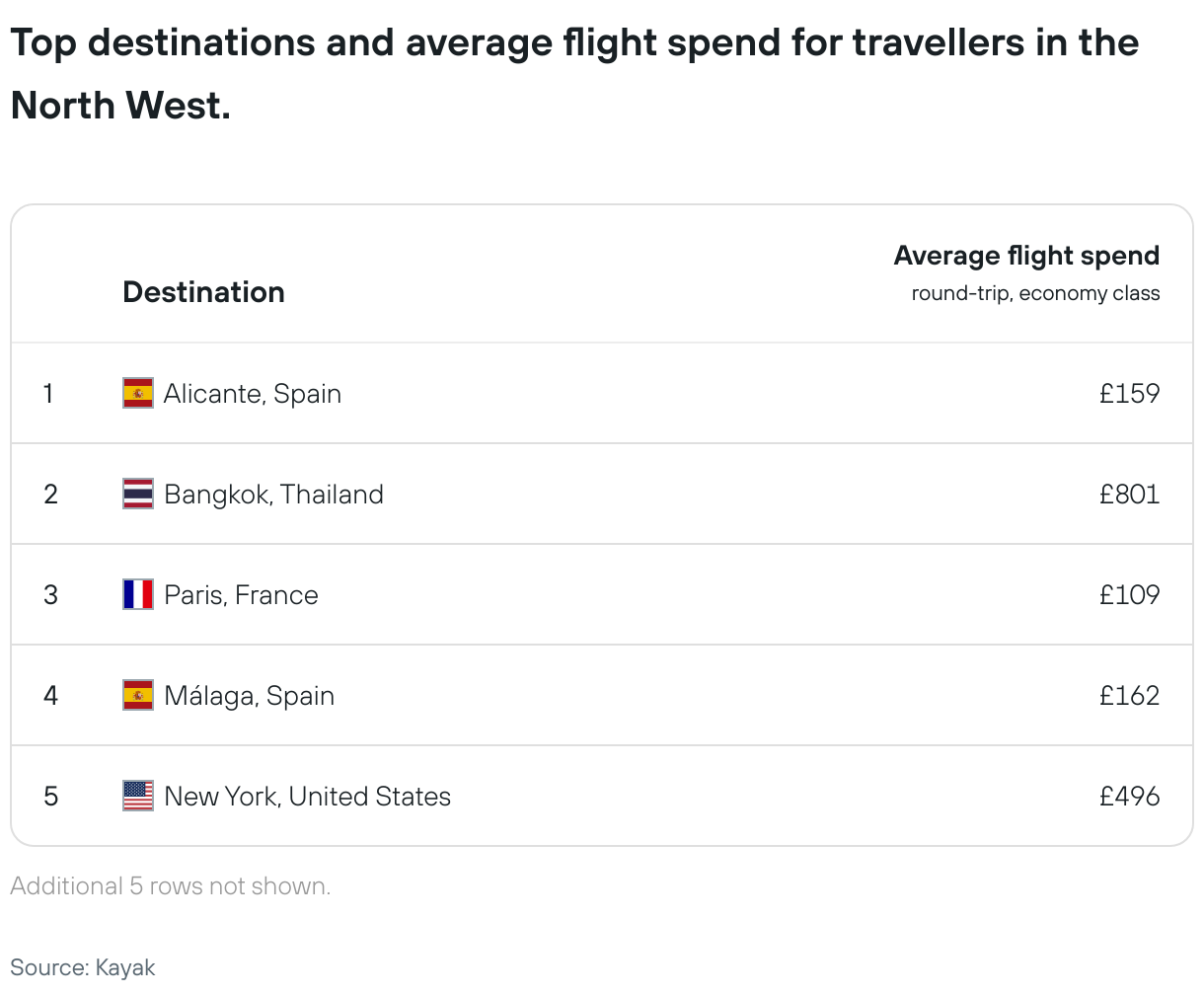Image resolution: width=1204 pixels, height=995 pixels.
Task: Click the Source: Kayak credit text
Action: pyautogui.click(x=83, y=967)
